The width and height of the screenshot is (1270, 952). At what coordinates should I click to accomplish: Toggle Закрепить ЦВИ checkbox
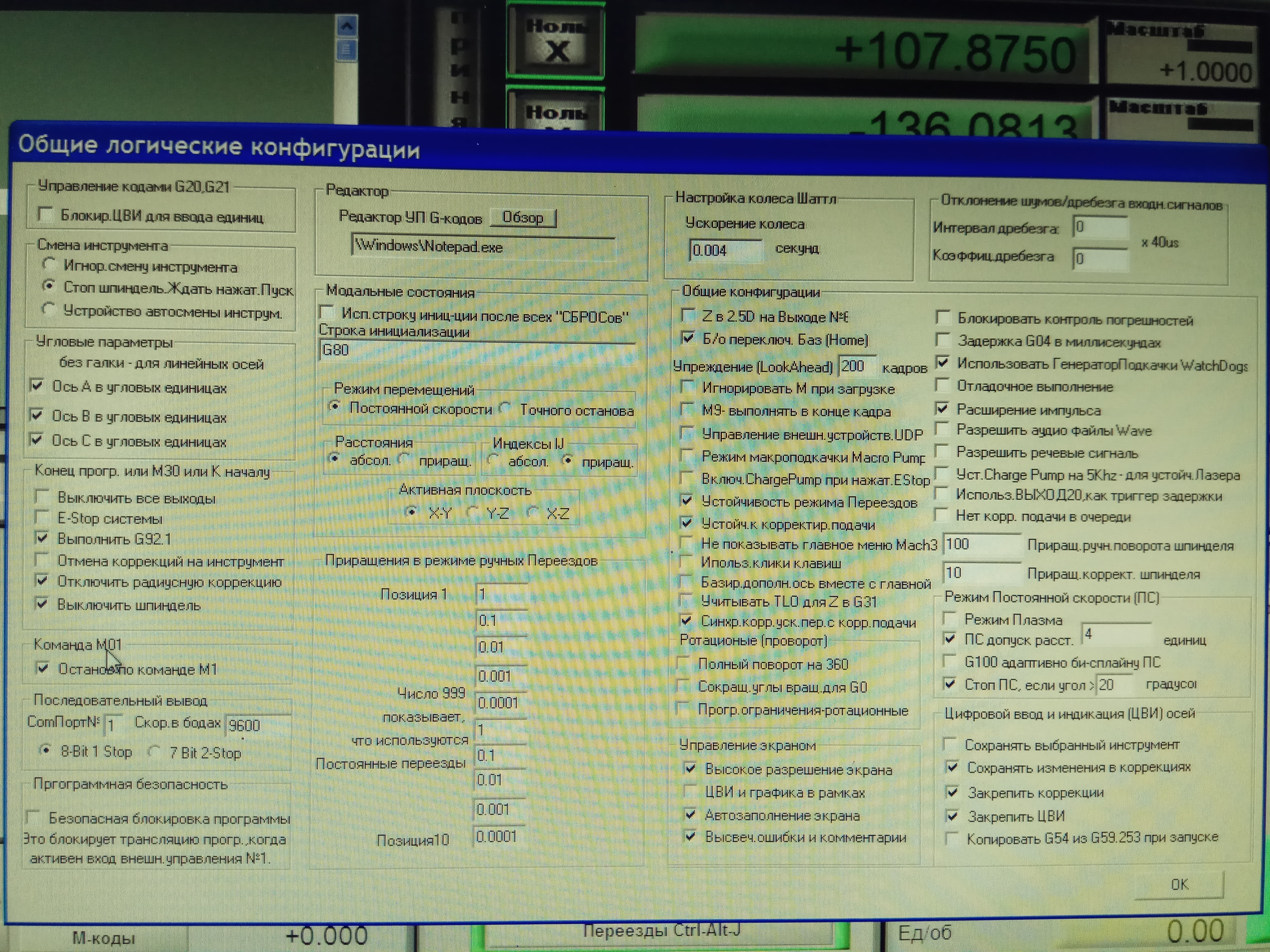pos(953,815)
